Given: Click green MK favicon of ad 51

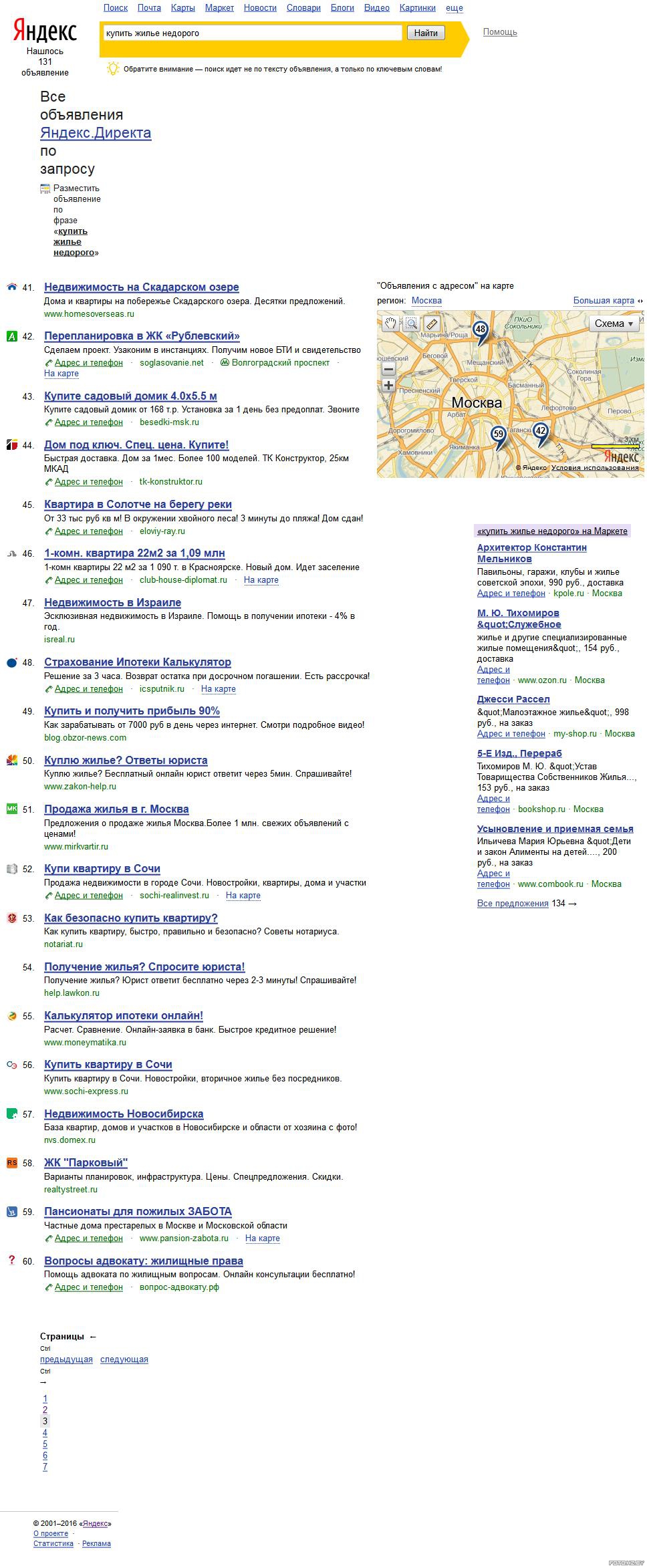Looking at the screenshot, I should (11, 809).
